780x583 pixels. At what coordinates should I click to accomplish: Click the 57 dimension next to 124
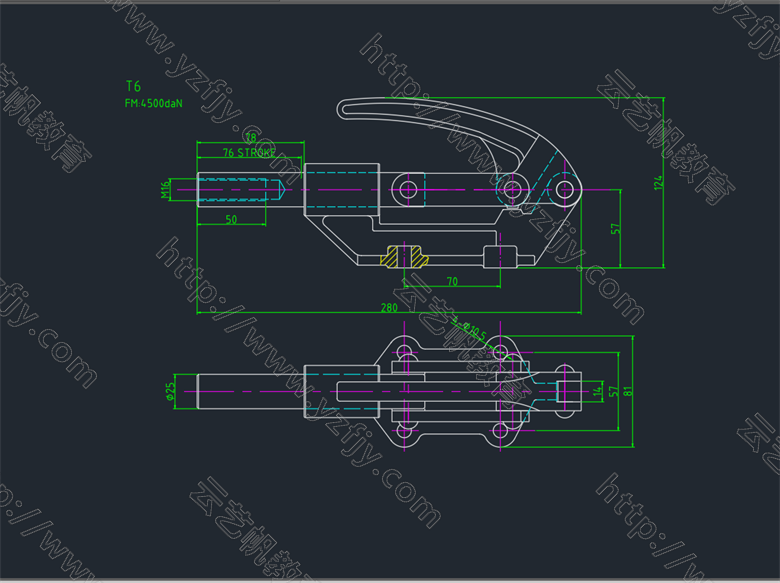pos(615,228)
